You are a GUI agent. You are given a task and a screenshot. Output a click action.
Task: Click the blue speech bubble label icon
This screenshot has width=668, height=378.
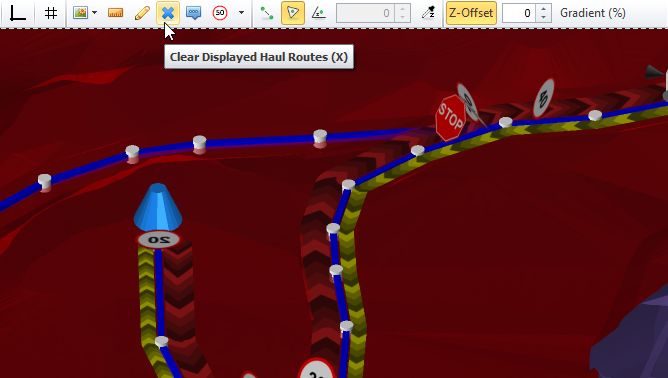(194, 13)
